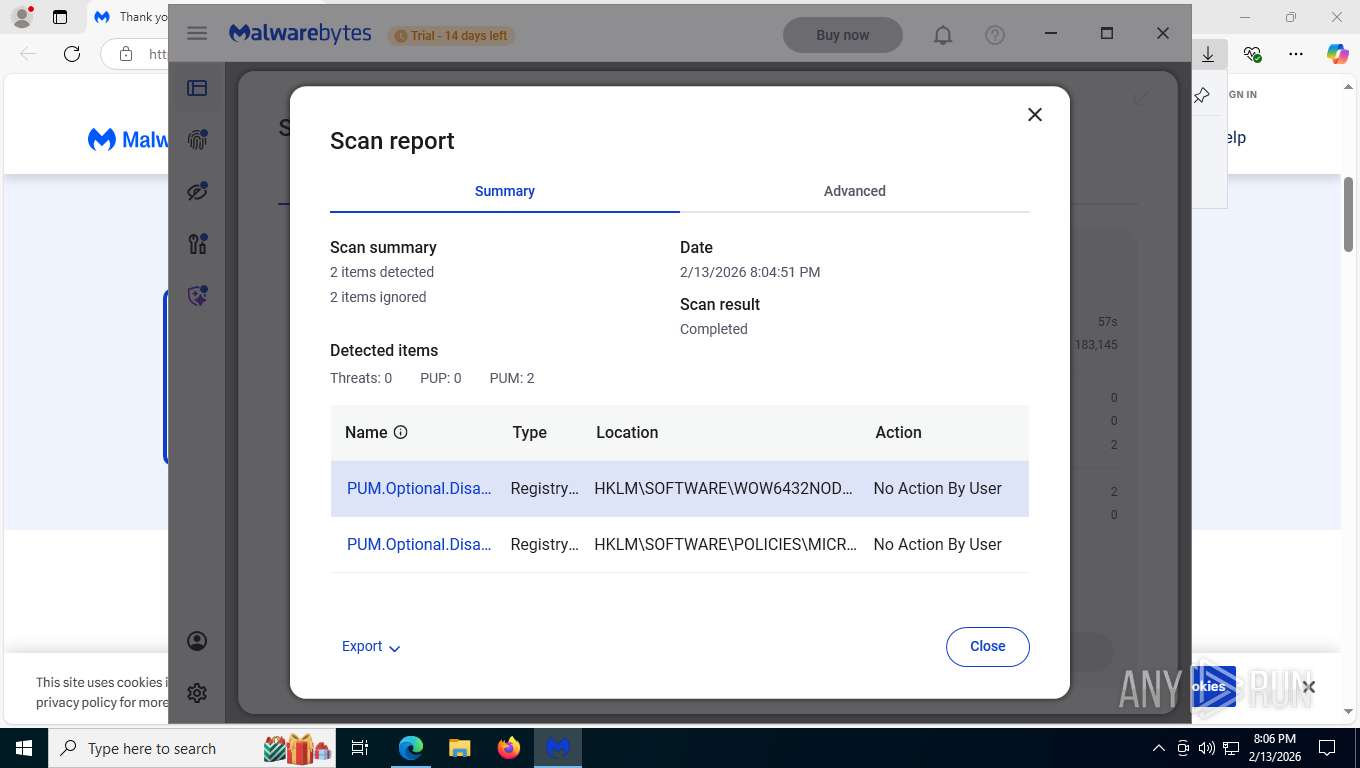Close the Scan report dialog with X
The width and height of the screenshot is (1360, 768).
click(1035, 115)
